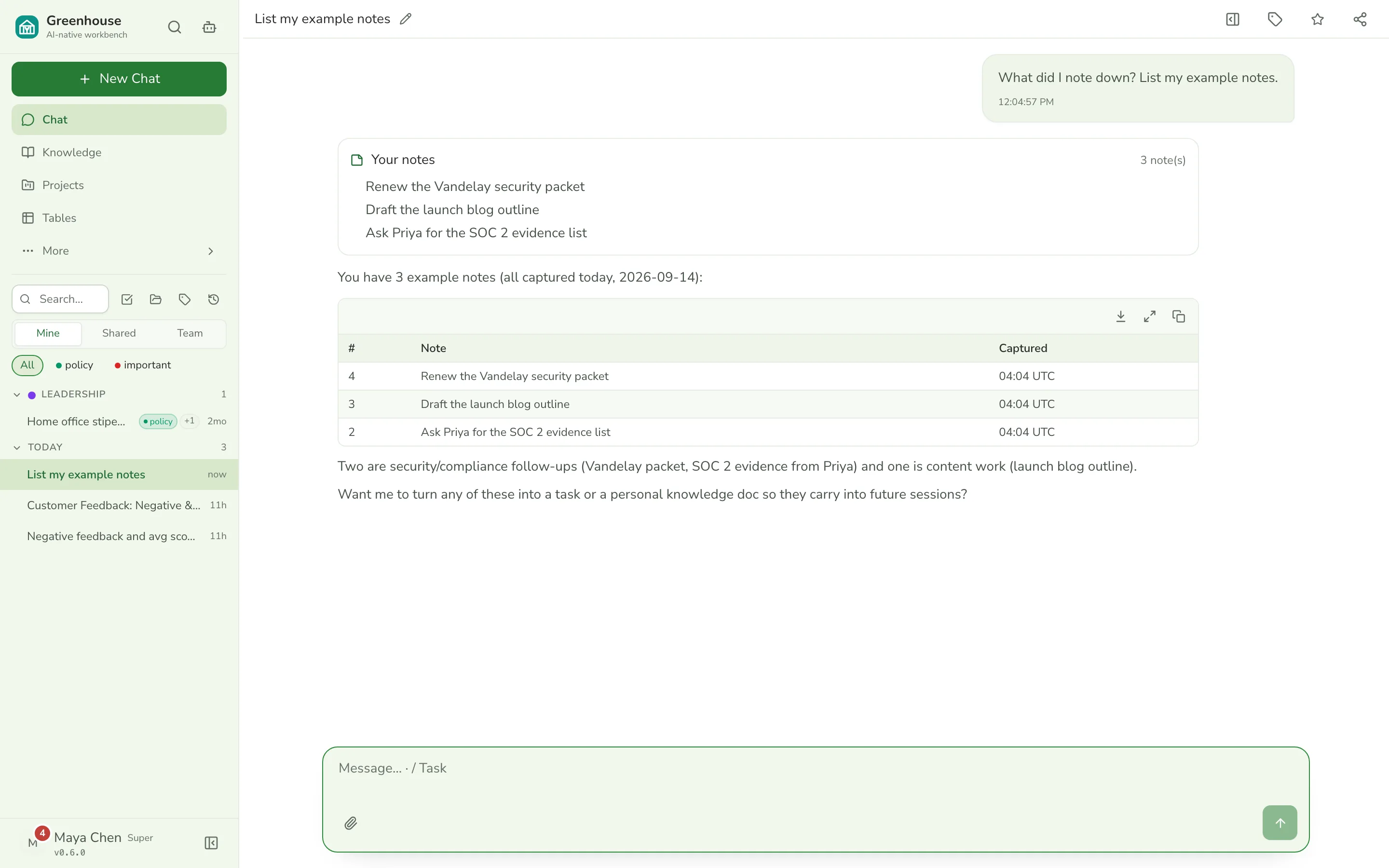Open the Projects section
Screen dimensions: 1389x868
[x=119, y=185]
